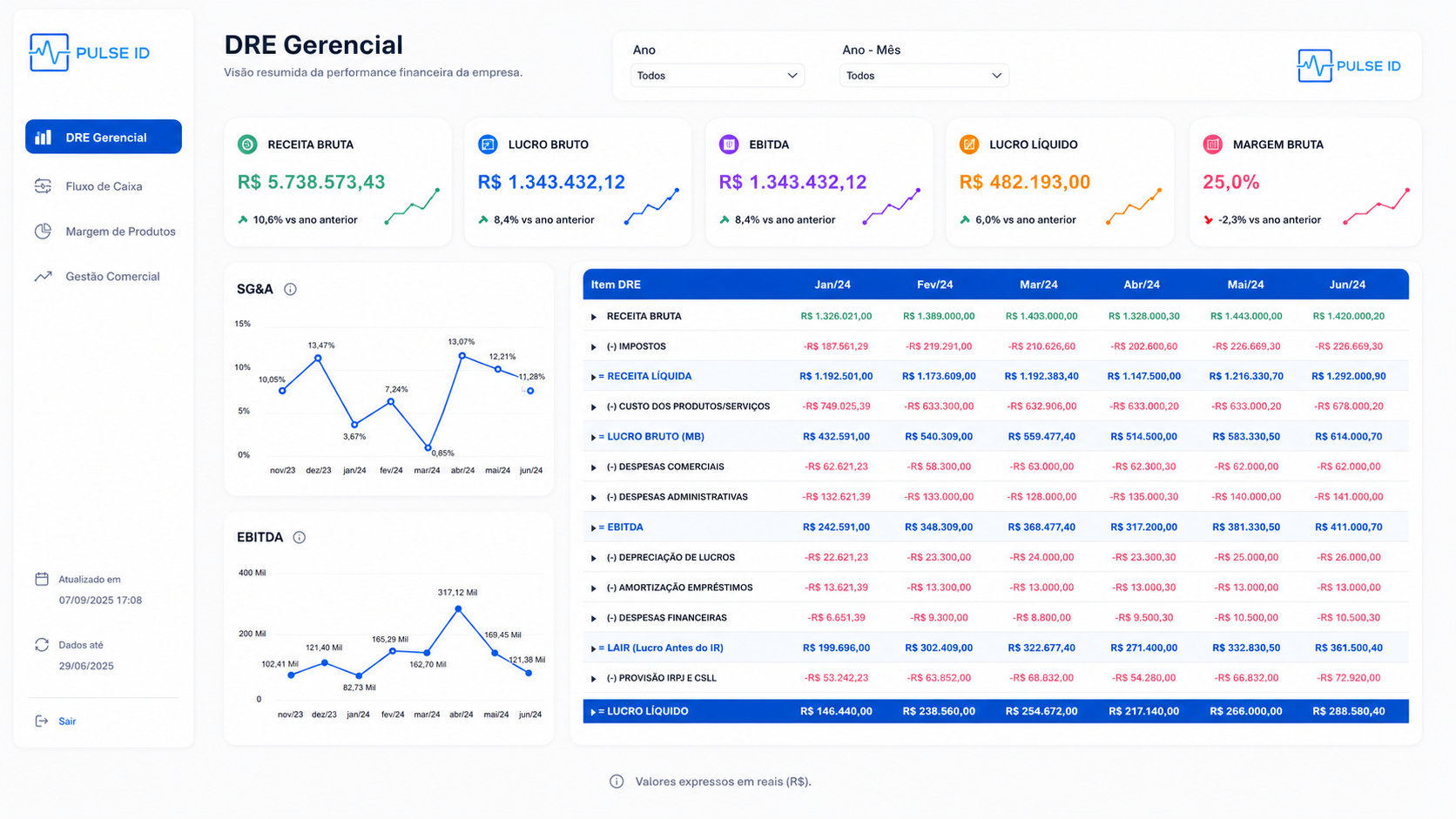Click the Jun/24 Lucro Líquido R$ 288.580,40 cell
This screenshot has height=819, width=1456.
tap(1348, 711)
